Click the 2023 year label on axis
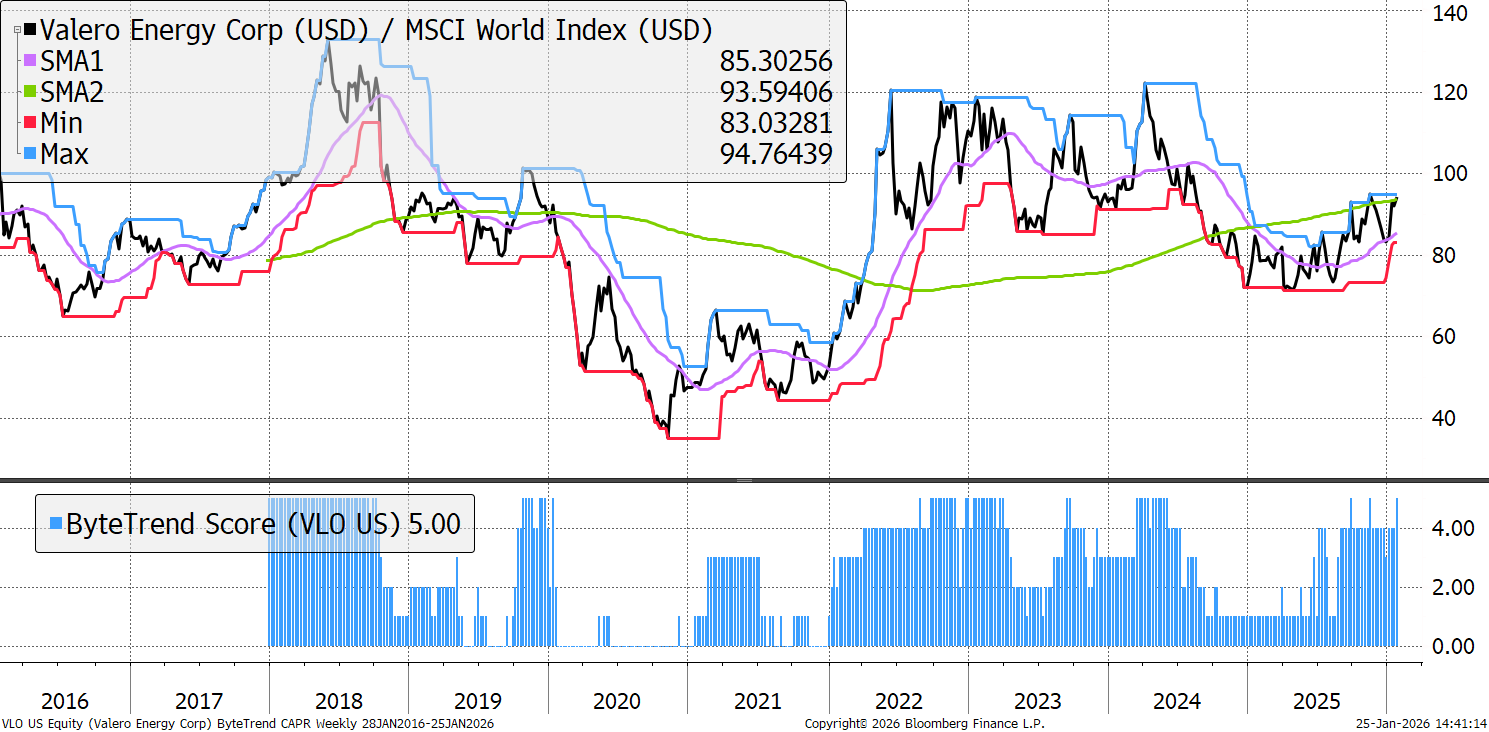1489x732 pixels. (x=1037, y=701)
